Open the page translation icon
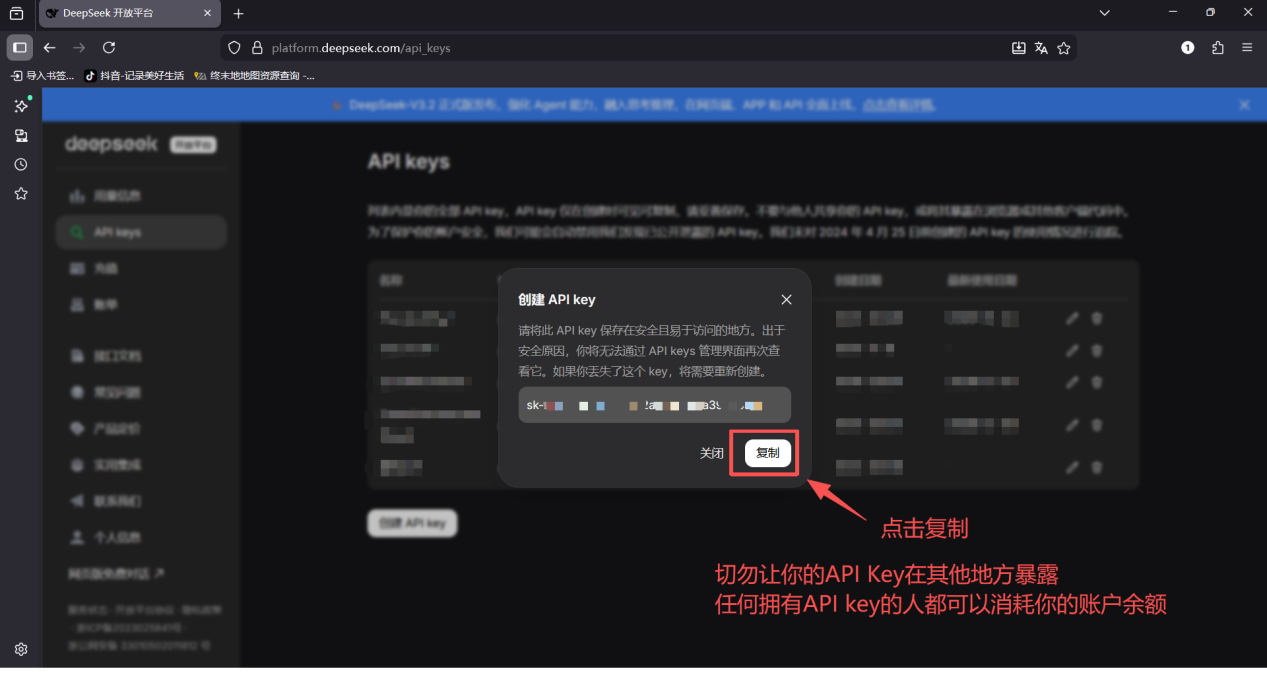This screenshot has width=1267, height=673. click(x=1041, y=47)
